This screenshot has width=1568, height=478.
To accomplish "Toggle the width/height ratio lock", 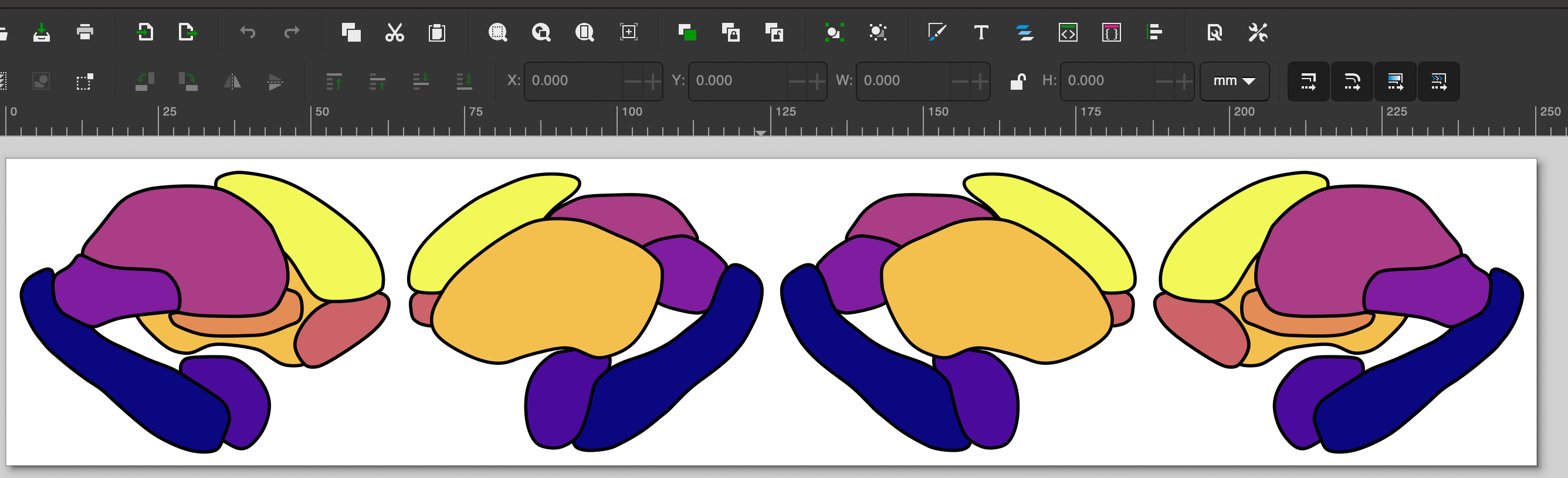I will point(1018,81).
